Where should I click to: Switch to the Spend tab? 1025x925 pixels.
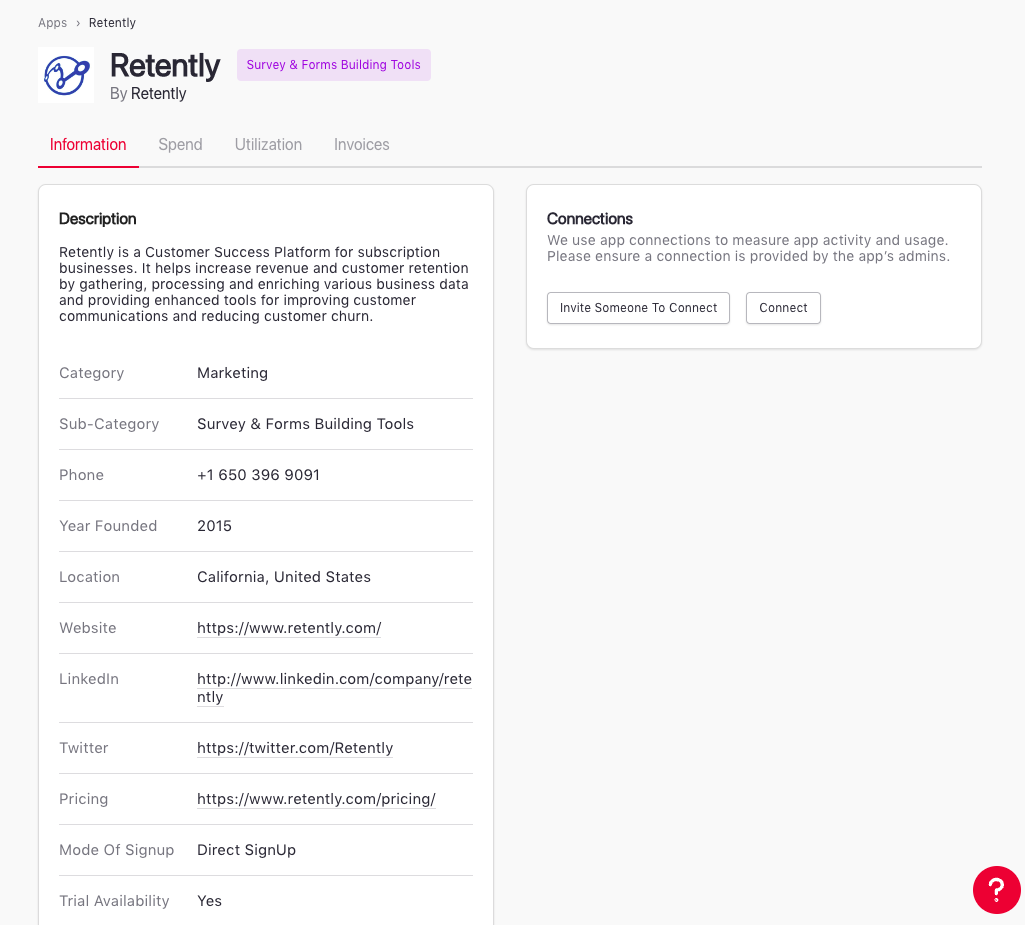(x=180, y=144)
